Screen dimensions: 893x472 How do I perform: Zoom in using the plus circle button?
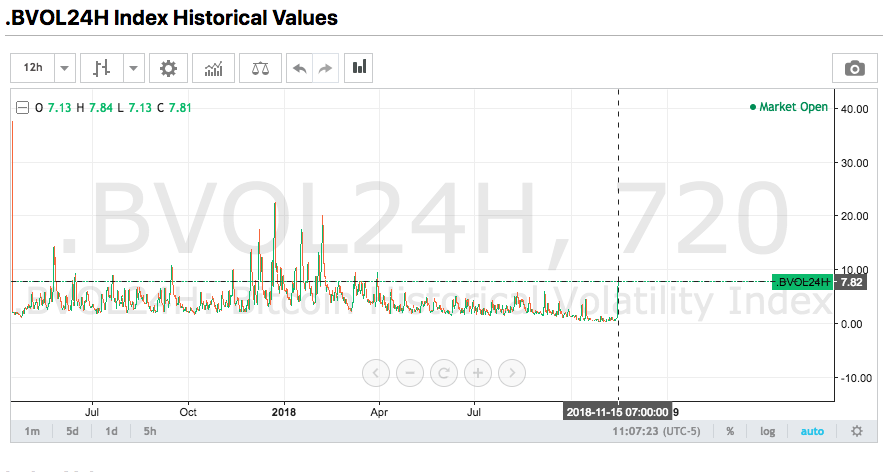[x=478, y=373]
